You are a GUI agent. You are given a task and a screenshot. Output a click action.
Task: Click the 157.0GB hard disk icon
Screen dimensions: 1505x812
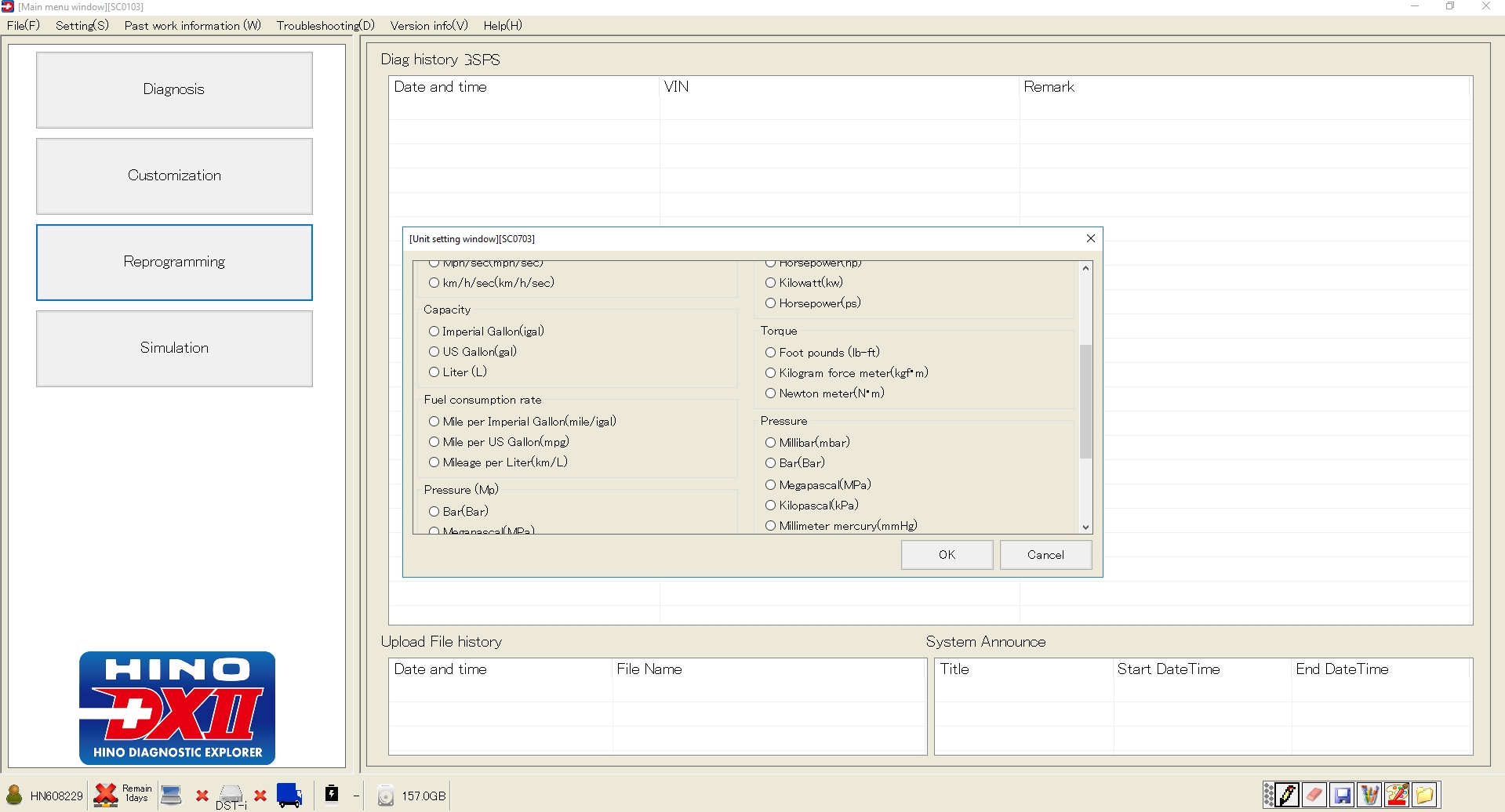pyautogui.click(x=385, y=795)
